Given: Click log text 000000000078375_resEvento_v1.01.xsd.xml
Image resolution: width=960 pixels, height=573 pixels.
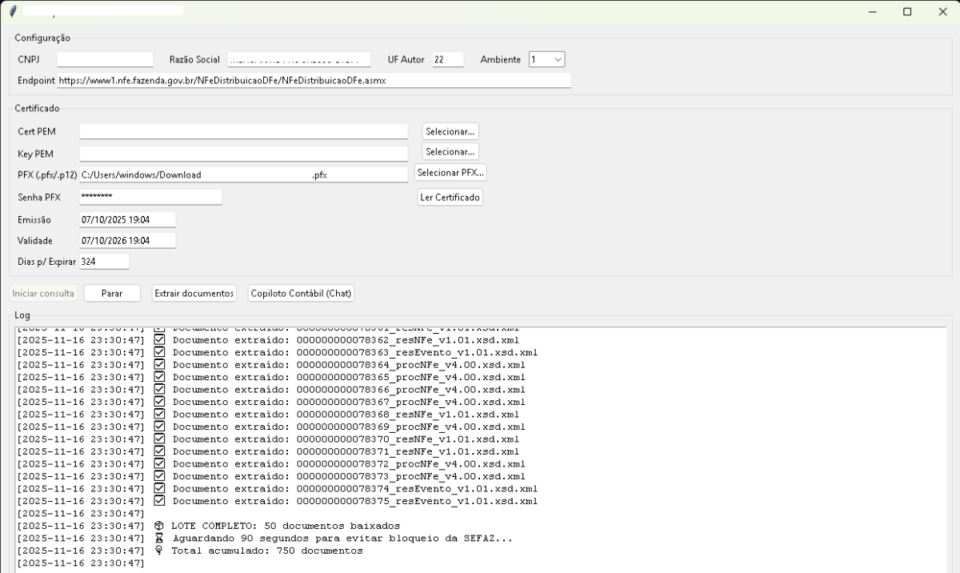Looking at the screenshot, I should pos(417,501).
